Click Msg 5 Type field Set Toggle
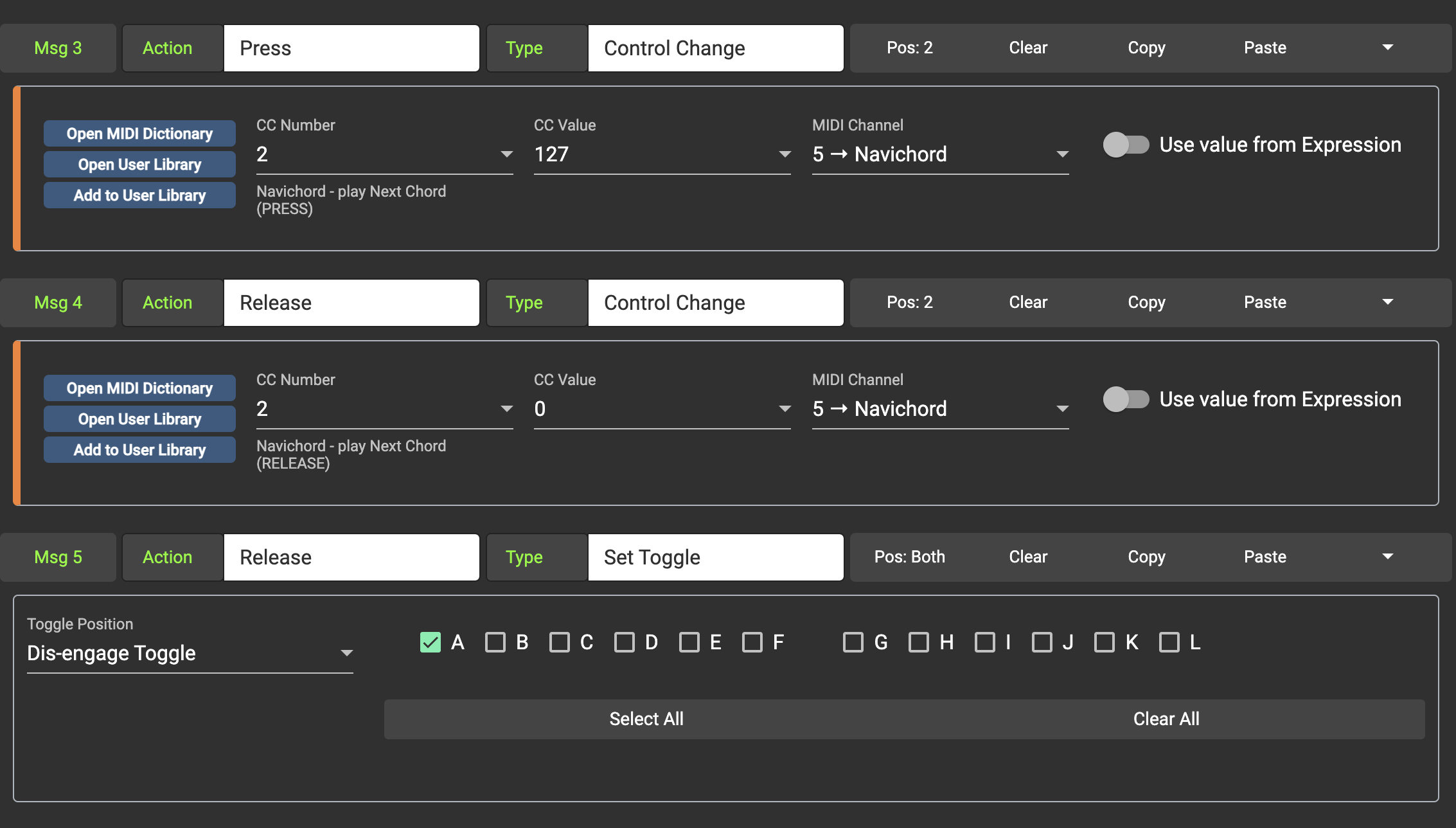This screenshot has width=1456, height=828. coord(715,557)
